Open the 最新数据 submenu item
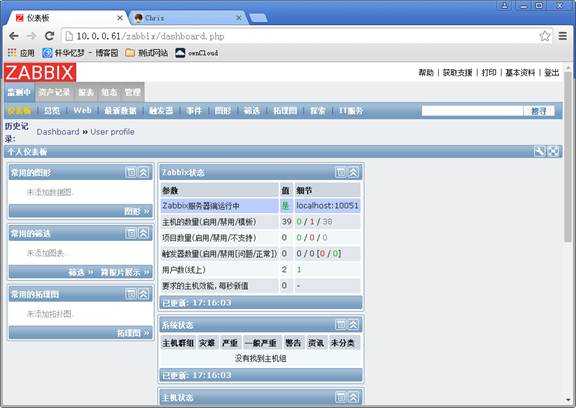Image resolution: width=576 pixels, height=408 pixels. [120, 111]
